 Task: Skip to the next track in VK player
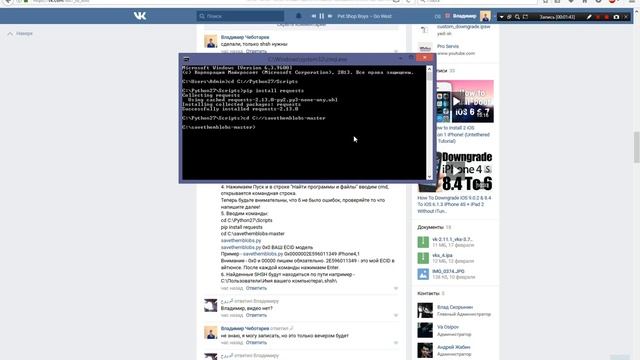tap(330, 16)
